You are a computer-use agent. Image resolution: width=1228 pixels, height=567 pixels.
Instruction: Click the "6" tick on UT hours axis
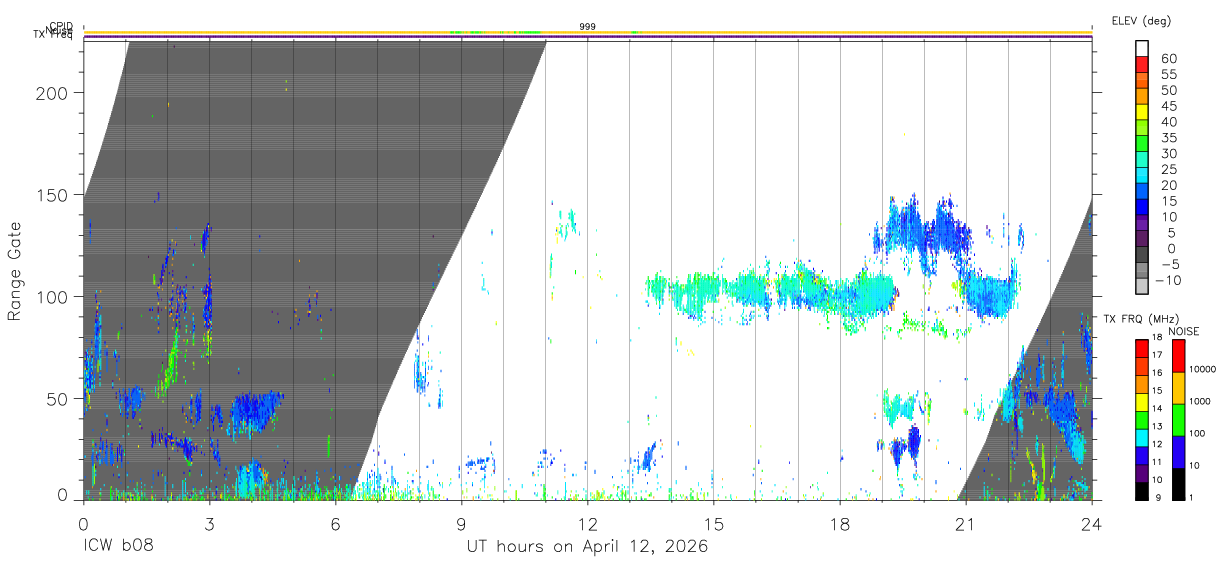pyautogui.click(x=335, y=522)
